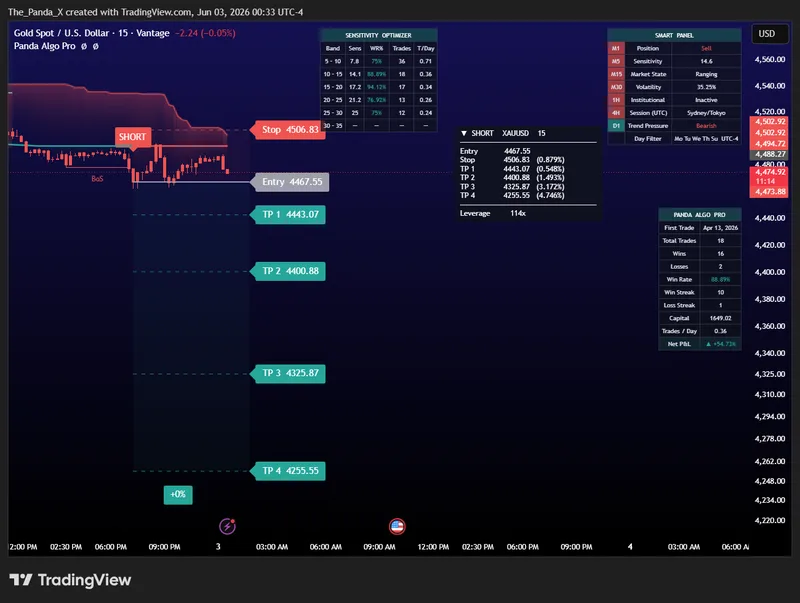Click the M5 timeframe badge
This screenshot has height=603, width=800.
(x=616, y=61)
